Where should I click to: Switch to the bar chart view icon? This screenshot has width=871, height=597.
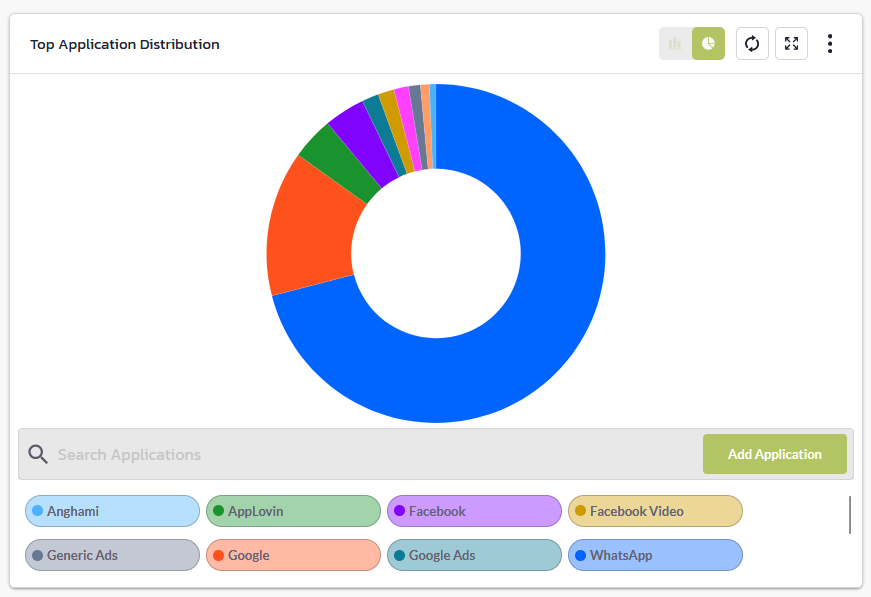[675, 43]
